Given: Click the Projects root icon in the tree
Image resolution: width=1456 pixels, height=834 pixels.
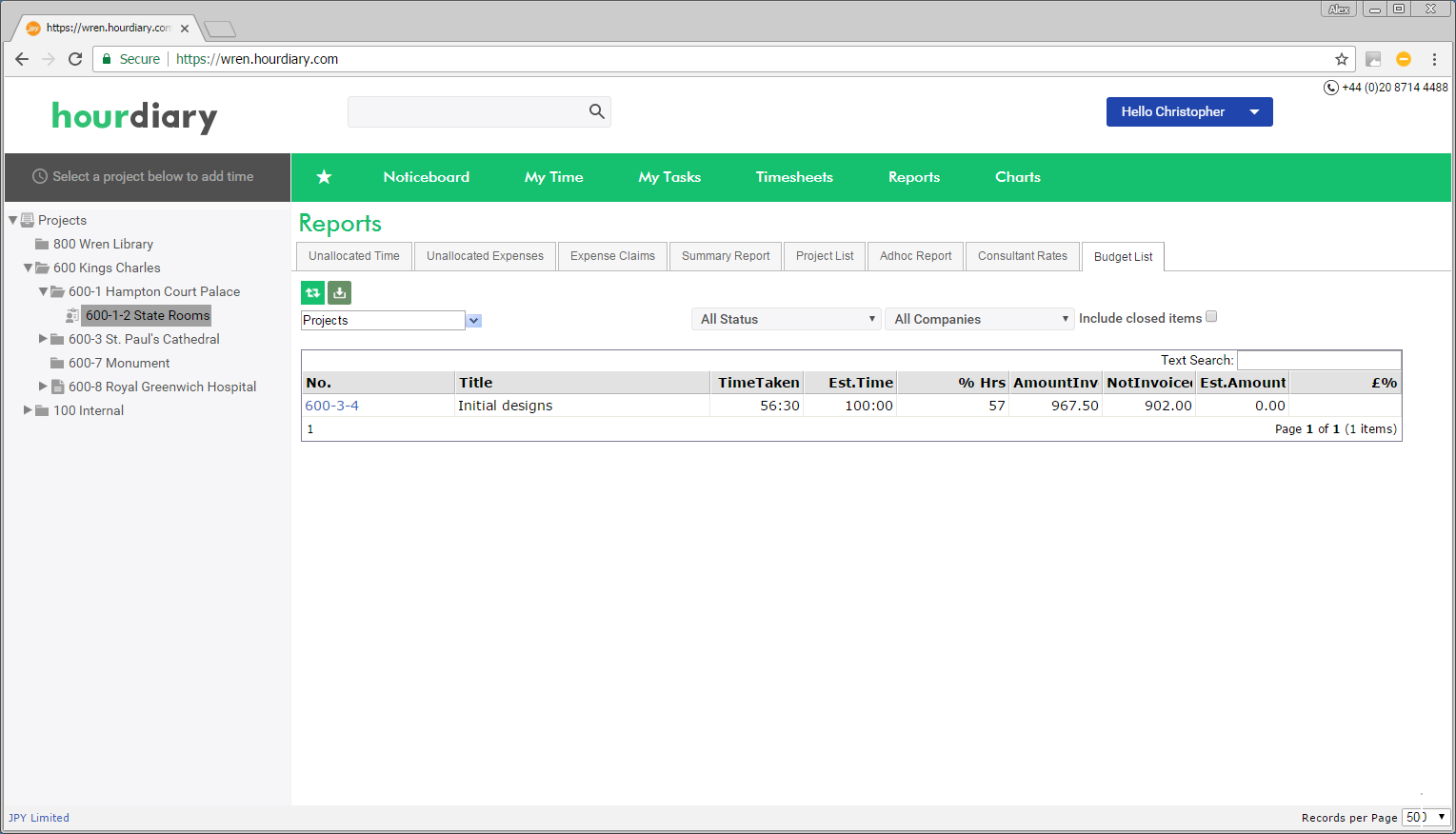Looking at the screenshot, I should point(30,220).
